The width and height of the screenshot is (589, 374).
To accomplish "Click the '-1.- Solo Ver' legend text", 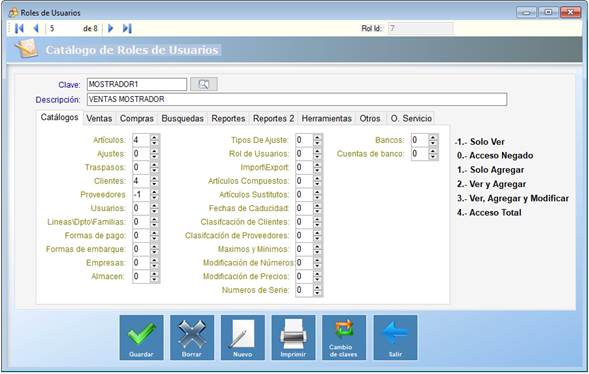I will coord(479,142).
